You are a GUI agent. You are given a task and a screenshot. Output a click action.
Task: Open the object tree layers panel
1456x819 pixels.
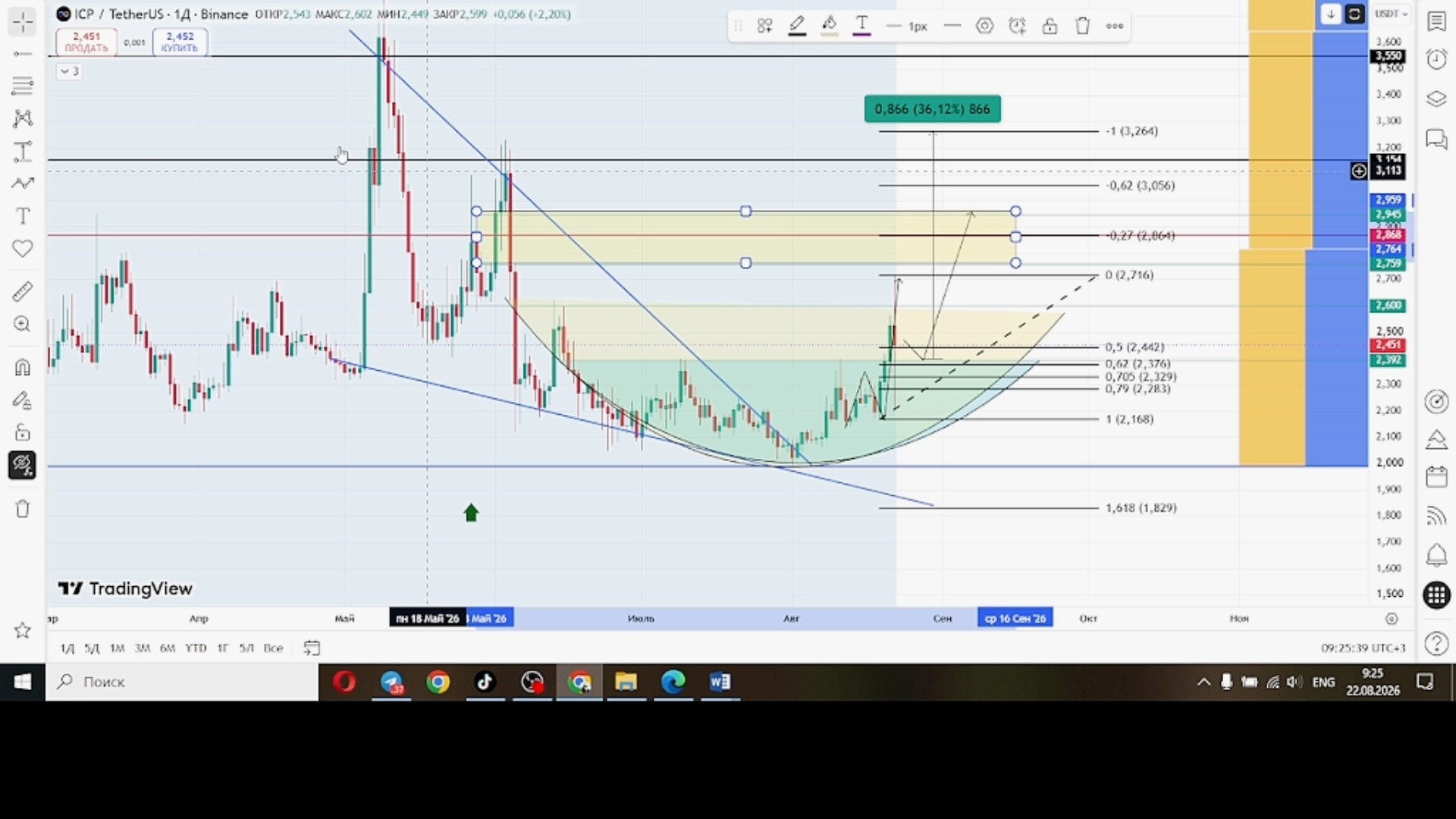[1436, 99]
